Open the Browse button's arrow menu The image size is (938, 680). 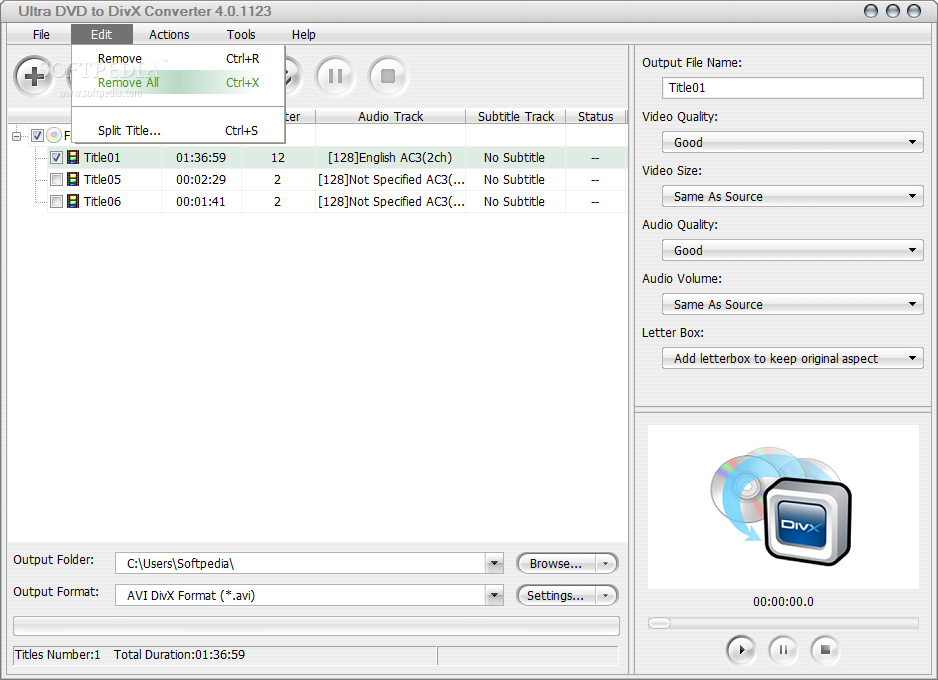coord(605,563)
